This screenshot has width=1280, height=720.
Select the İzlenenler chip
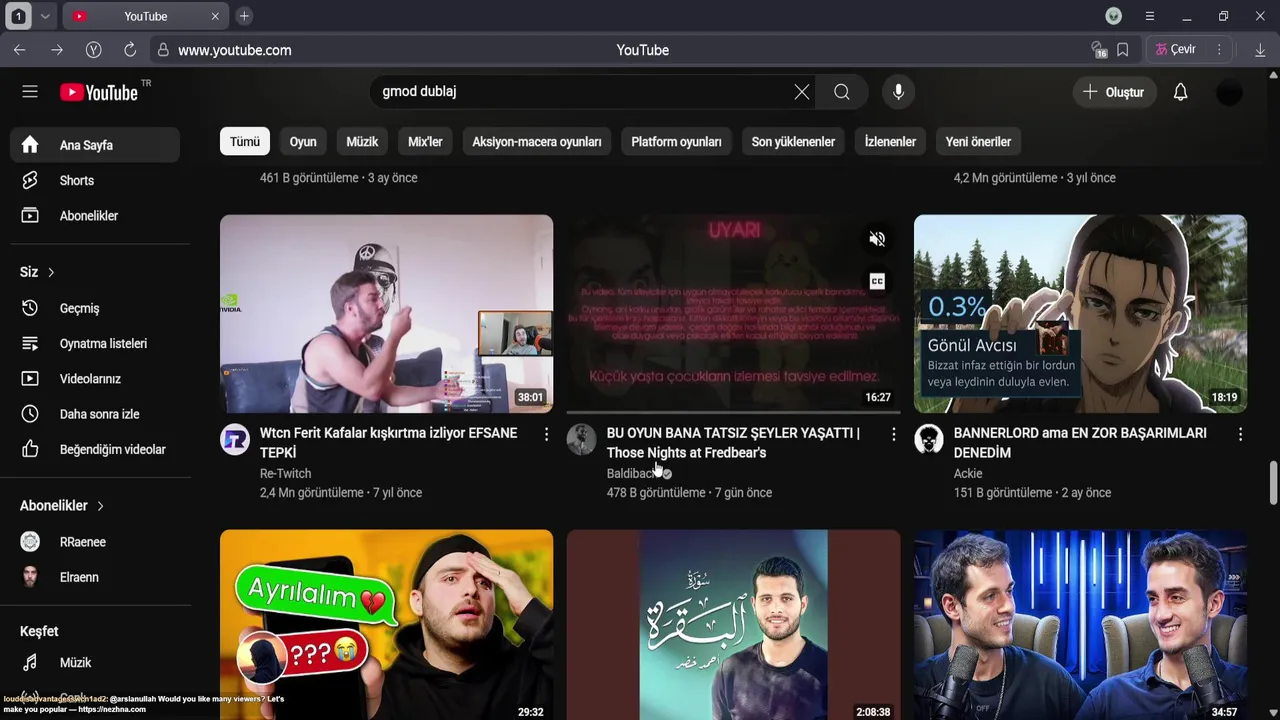coord(890,142)
